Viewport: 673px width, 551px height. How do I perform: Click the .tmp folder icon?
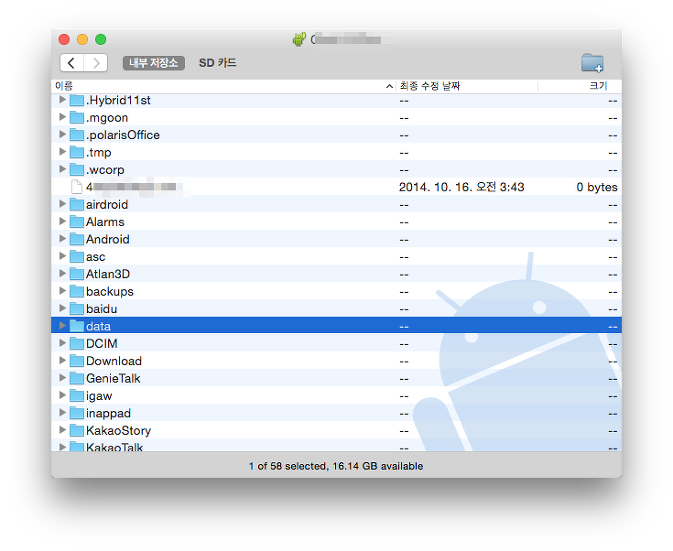(x=77, y=152)
